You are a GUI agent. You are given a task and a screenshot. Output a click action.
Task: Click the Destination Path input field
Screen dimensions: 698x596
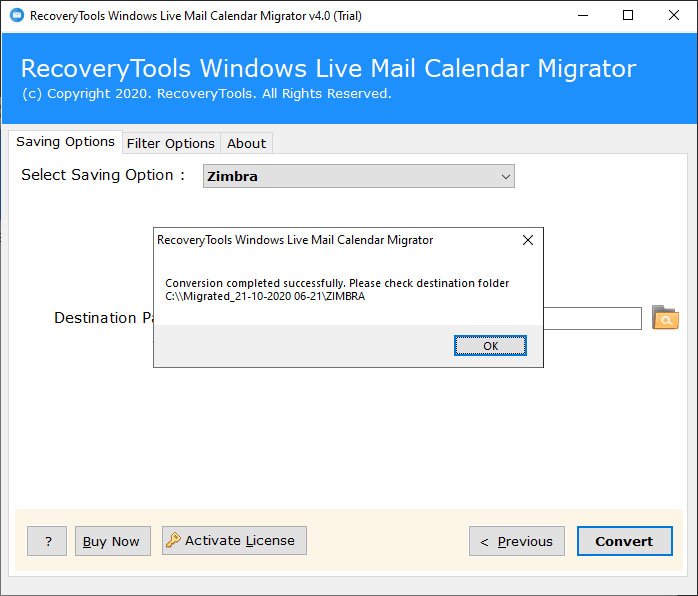pyautogui.click(x=592, y=318)
